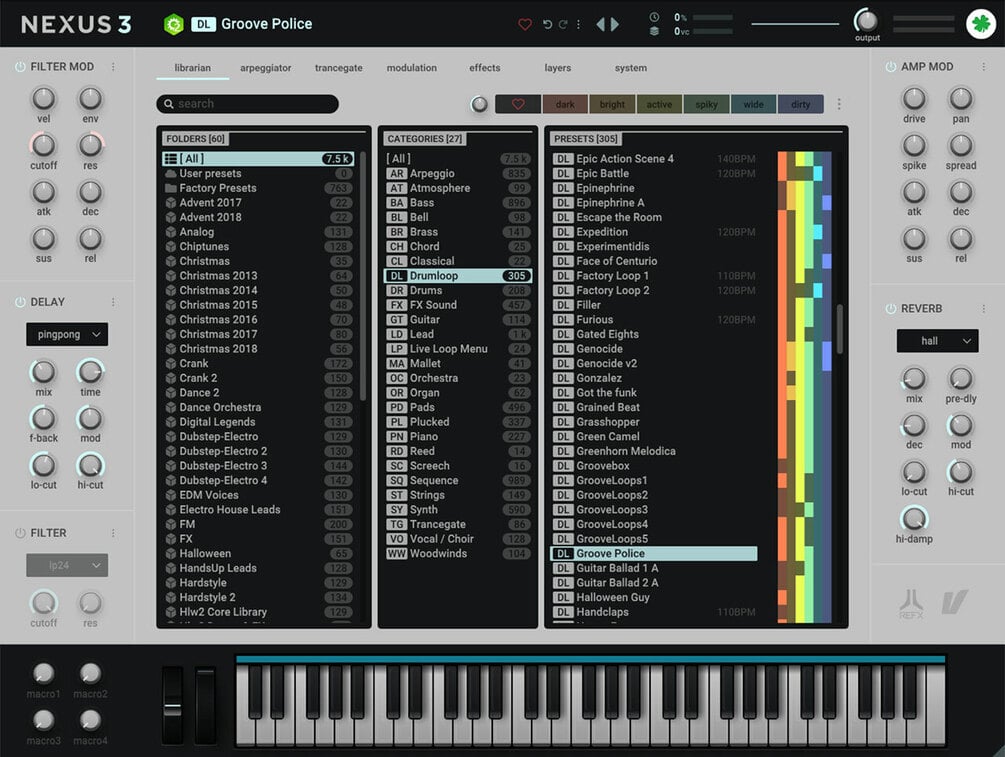Open Delay panel options dots menu

coord(113,302)
